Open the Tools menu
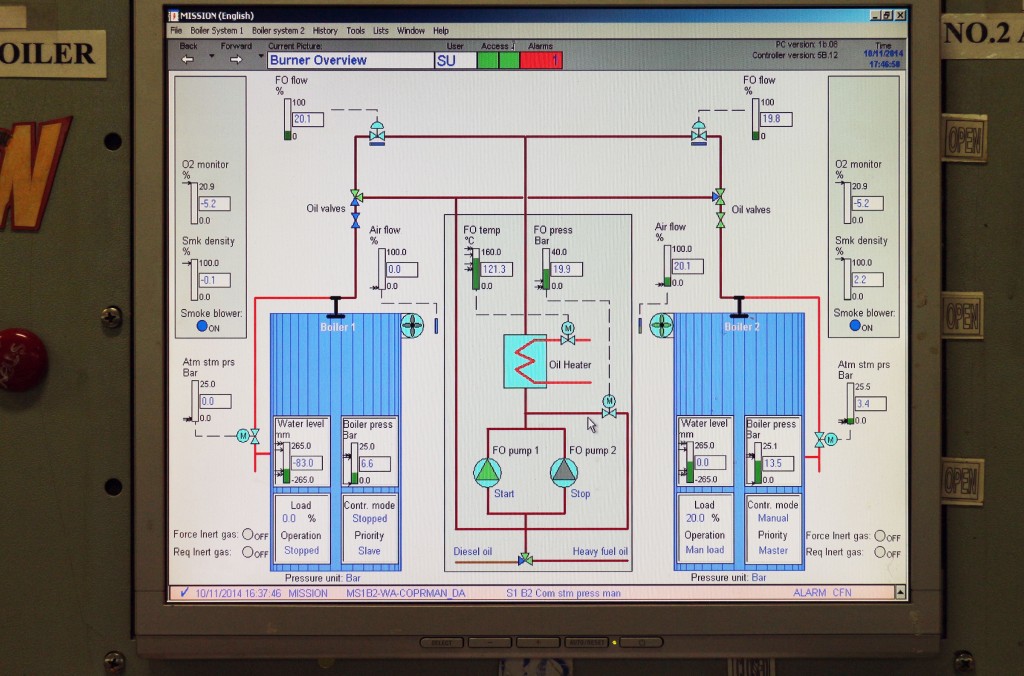 tap(355, 30)
